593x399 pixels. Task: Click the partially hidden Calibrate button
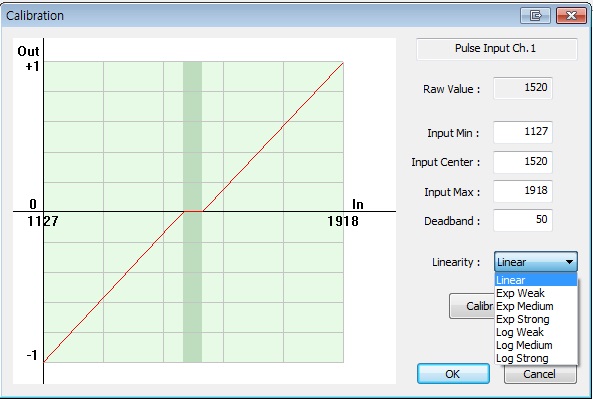click(472, 306)
